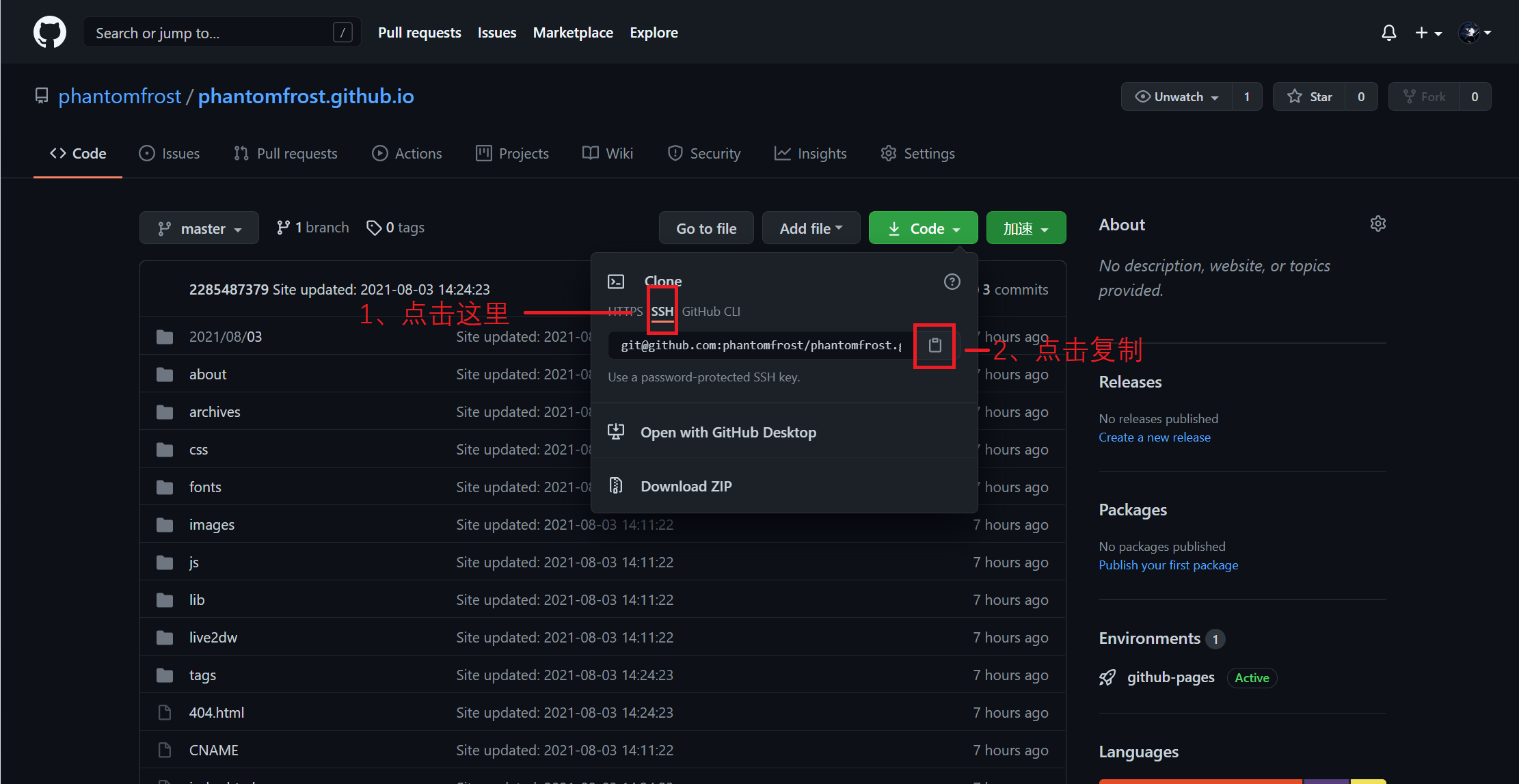Open the Insights tab
1519x784 pixels.
click(x=811, y=153)
